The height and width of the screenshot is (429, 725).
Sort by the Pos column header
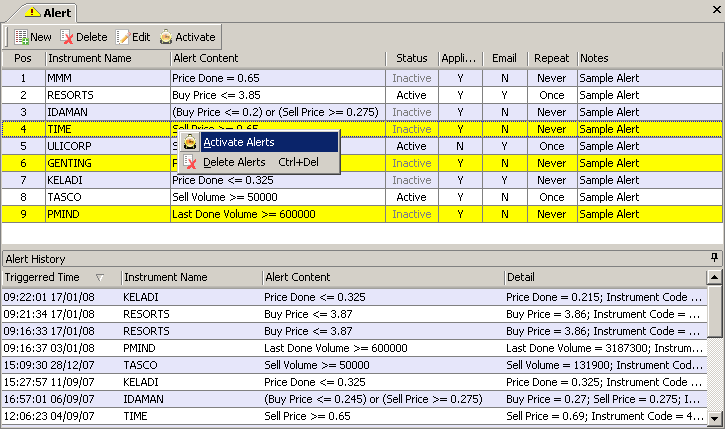[x=23, y=58]
